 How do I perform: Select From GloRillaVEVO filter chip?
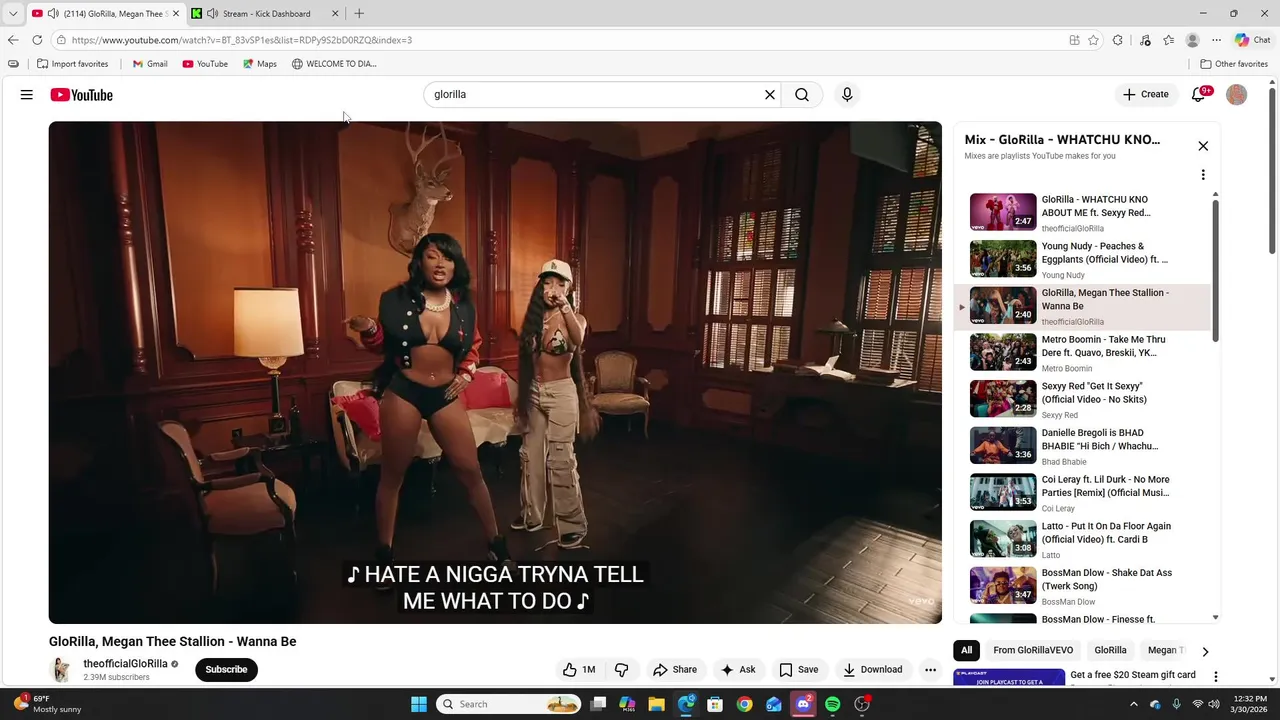click(x=1033, y=650)
